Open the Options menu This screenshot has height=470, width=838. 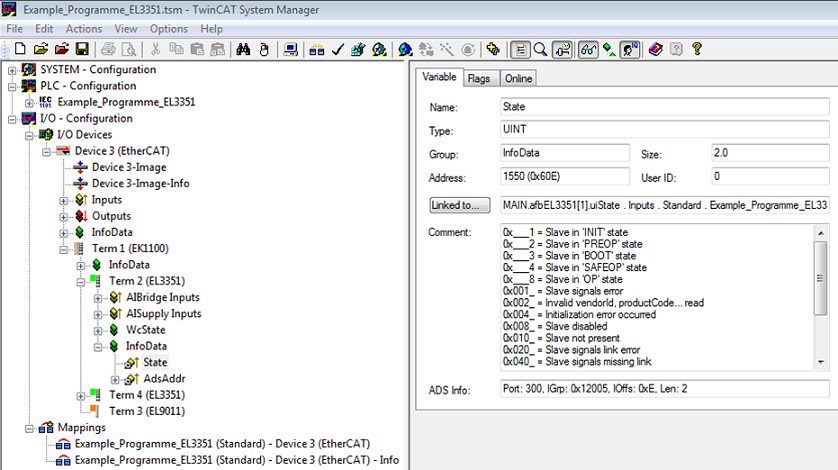tap(168, 29)
